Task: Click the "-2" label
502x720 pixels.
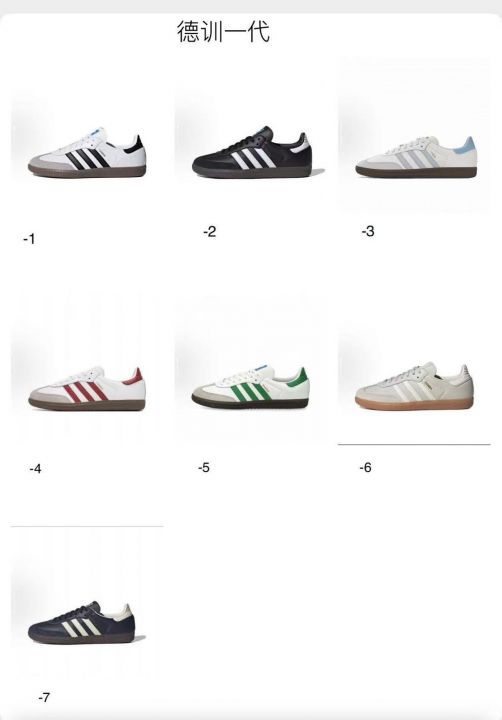Action: [209, 232]
